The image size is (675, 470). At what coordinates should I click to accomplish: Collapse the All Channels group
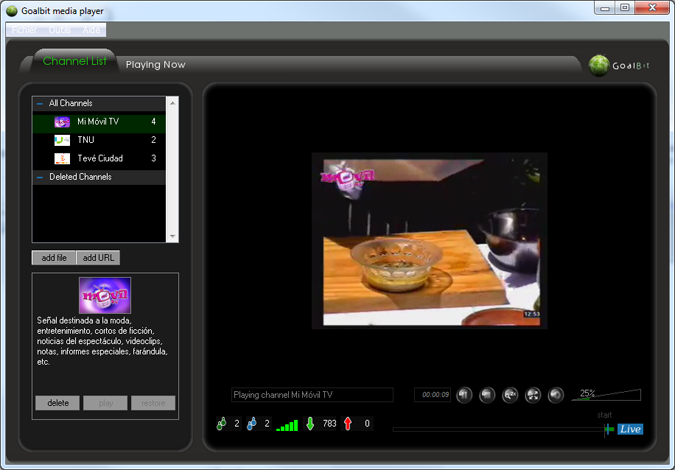[40, 103]
